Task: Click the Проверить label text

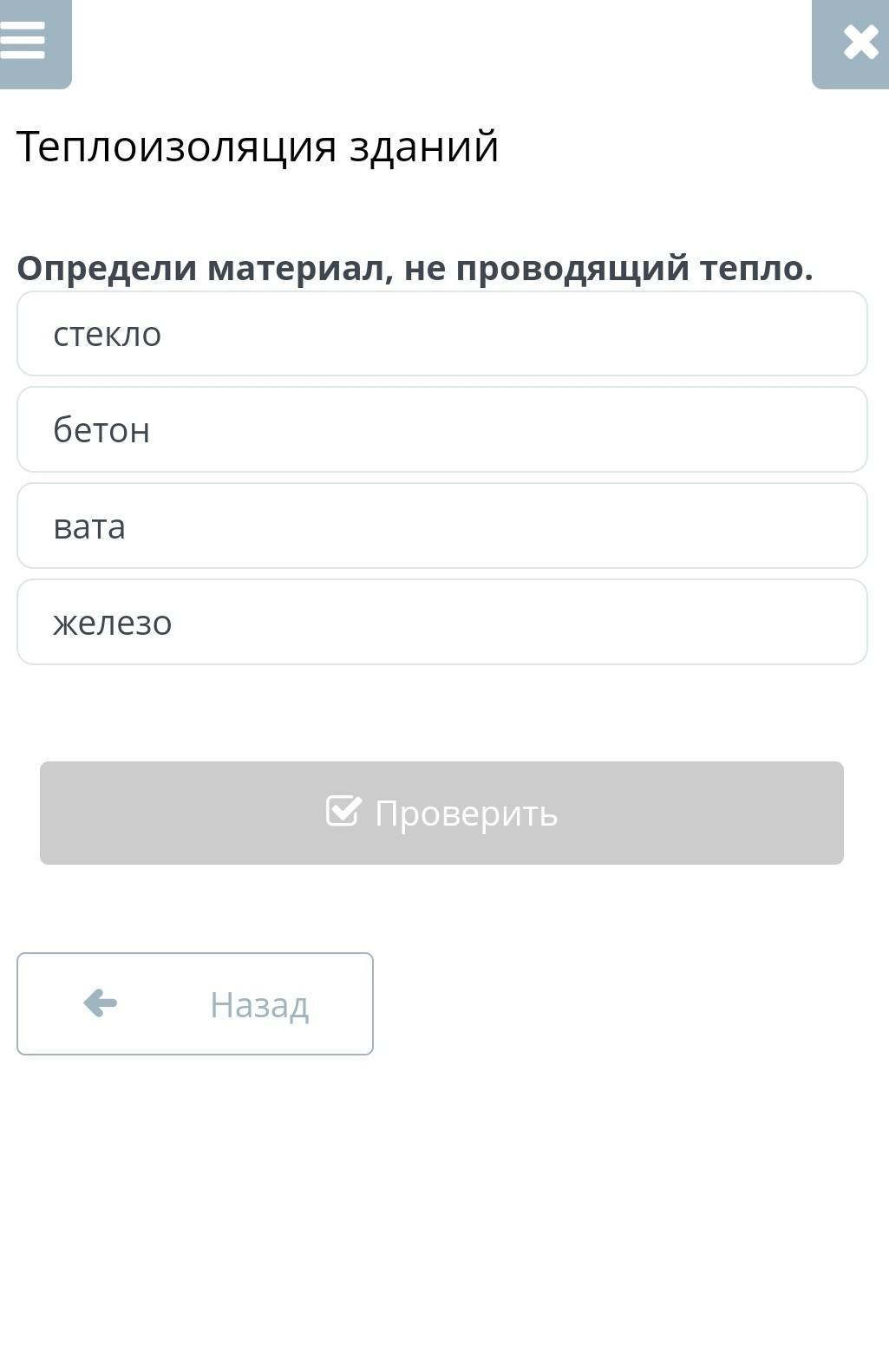Action: pyautogui.click(x=466, y=813)
